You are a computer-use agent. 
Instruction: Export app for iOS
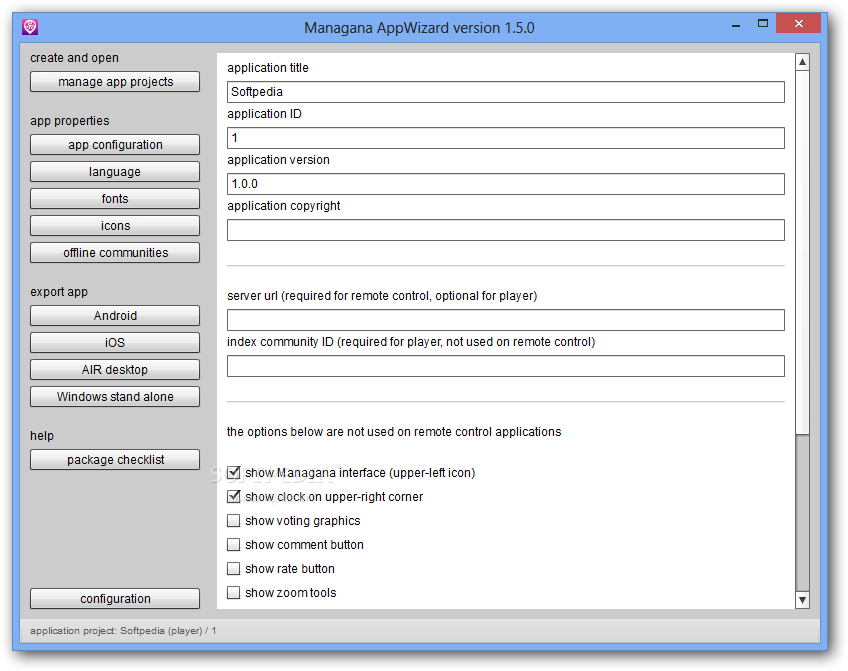tap(115, 343)
